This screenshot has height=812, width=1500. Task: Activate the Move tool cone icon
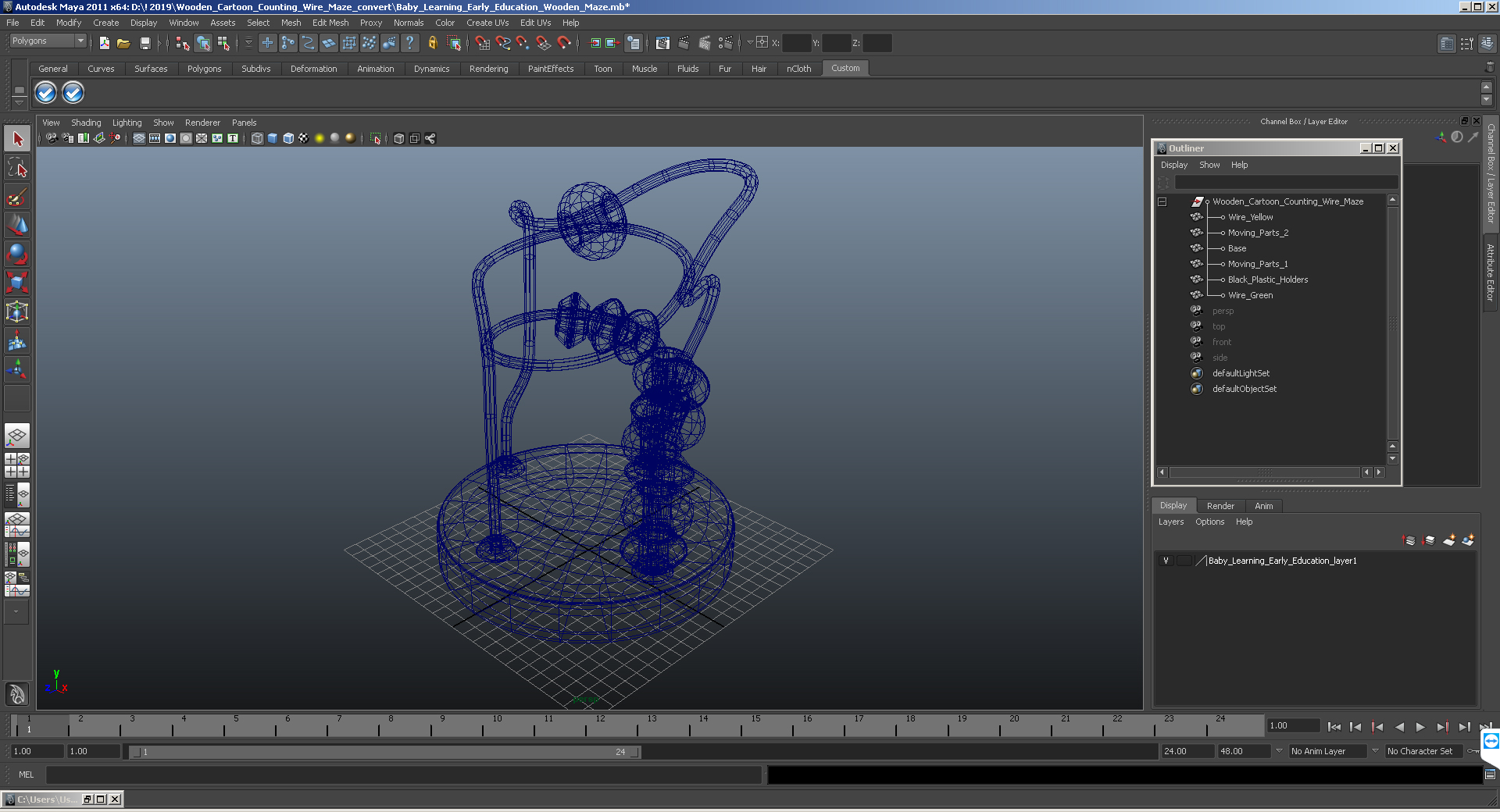coord(17,225)
